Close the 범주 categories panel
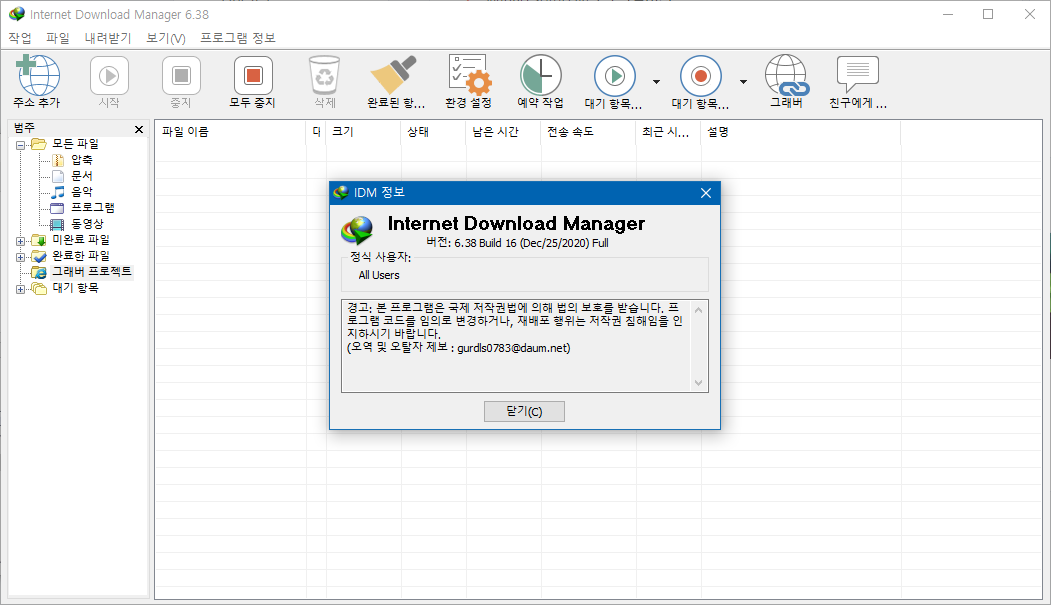Image resolution: width=1051 pixels, height=605 pixels. point(139,129)
